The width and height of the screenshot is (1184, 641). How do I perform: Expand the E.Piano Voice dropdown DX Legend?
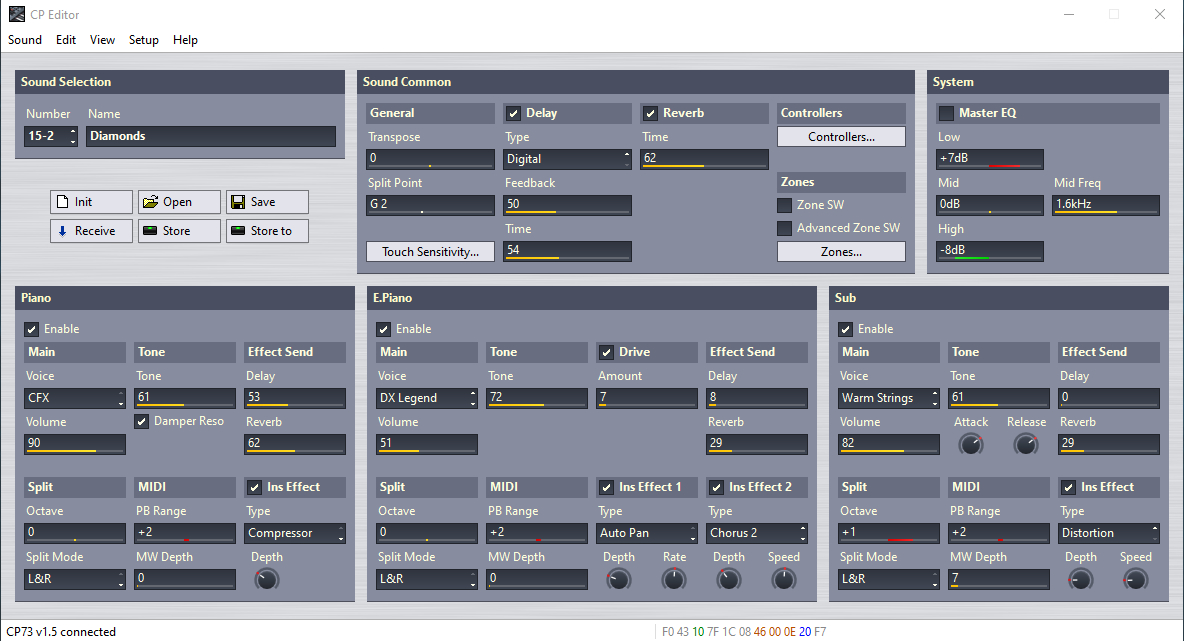(x=428, y=398)
